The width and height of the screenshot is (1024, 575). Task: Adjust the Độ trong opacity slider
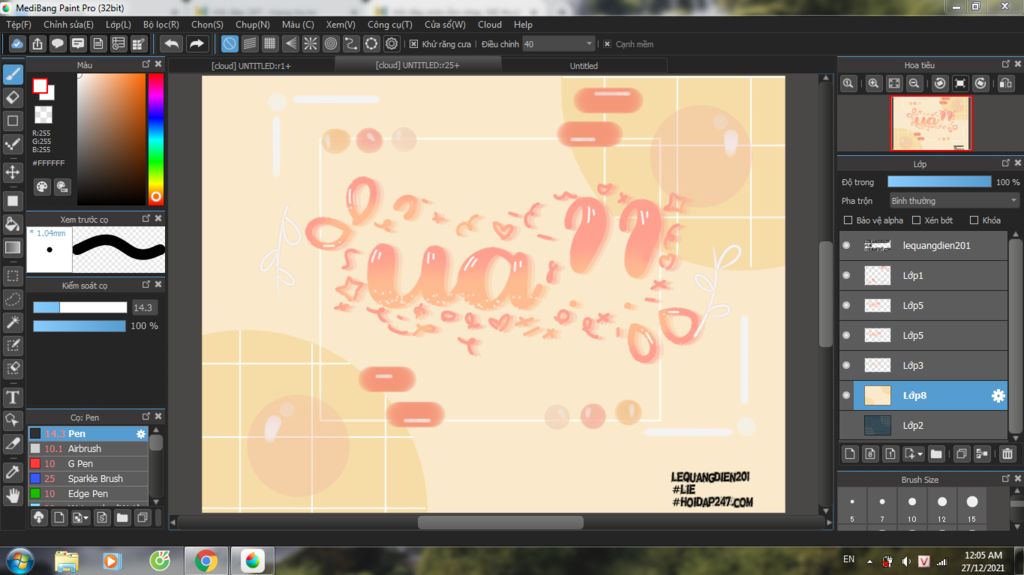[x=939, y=182]
